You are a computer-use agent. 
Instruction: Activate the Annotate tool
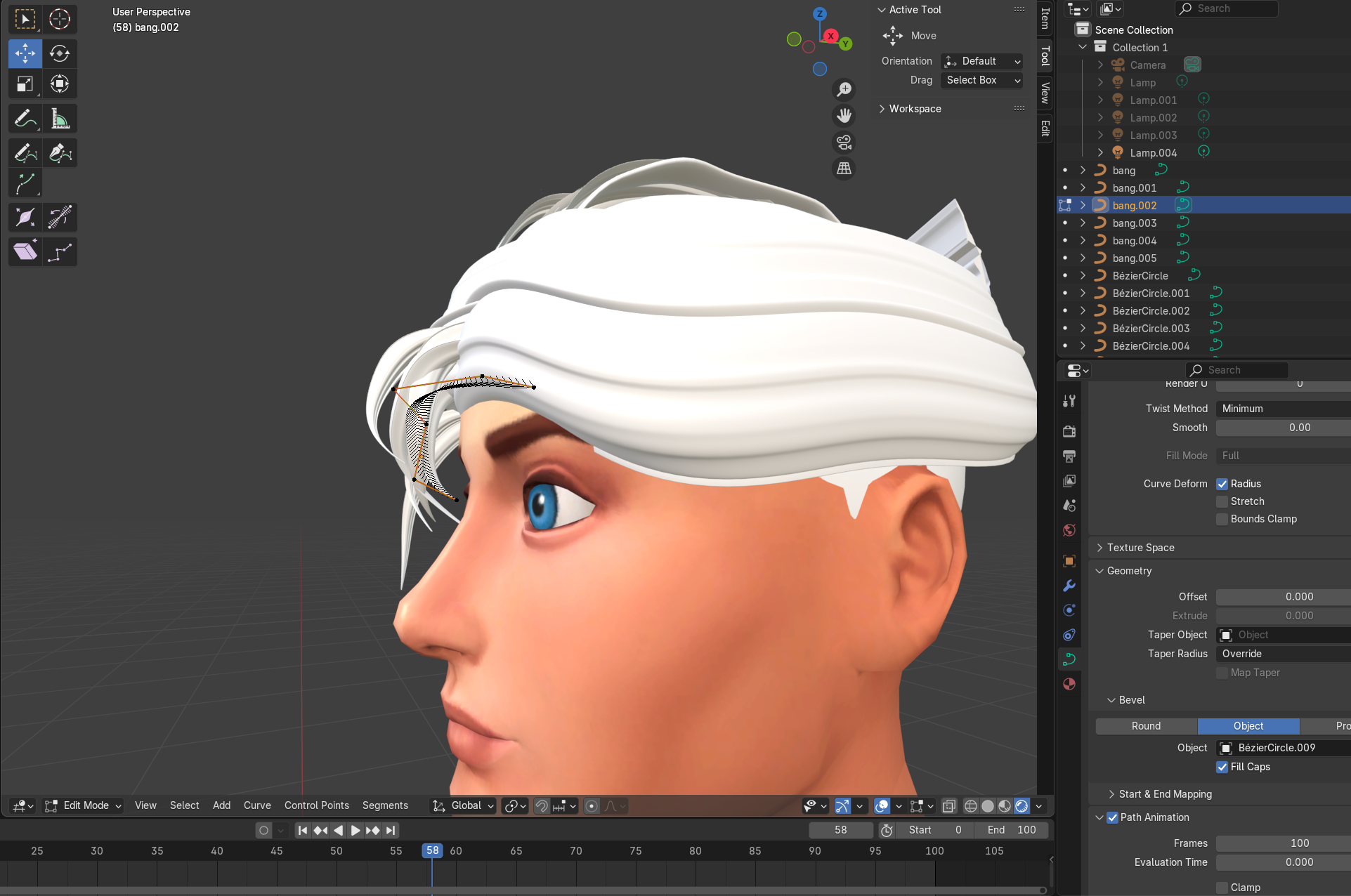click(25, 119)
